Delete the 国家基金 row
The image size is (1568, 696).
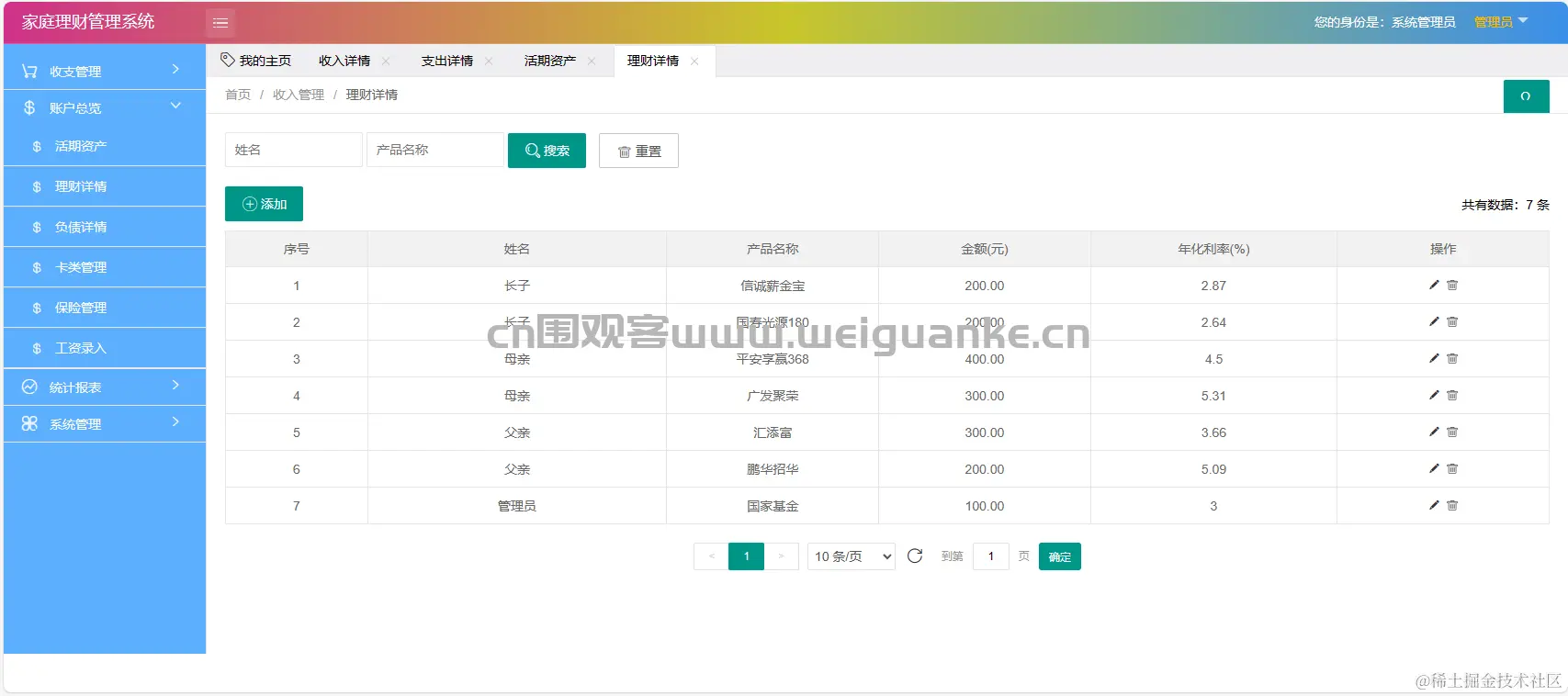click(x=1452, y=505)
